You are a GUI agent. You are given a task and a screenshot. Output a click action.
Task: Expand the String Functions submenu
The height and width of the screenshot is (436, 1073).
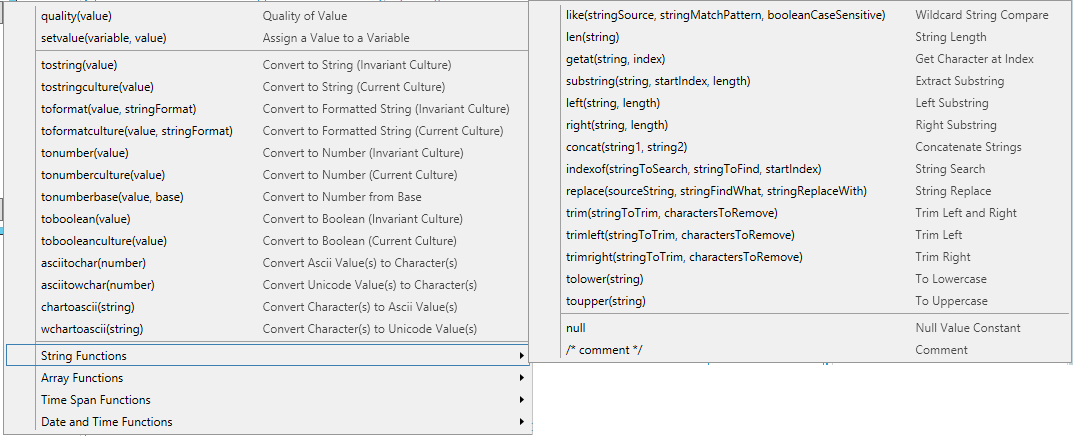(84, 356)
